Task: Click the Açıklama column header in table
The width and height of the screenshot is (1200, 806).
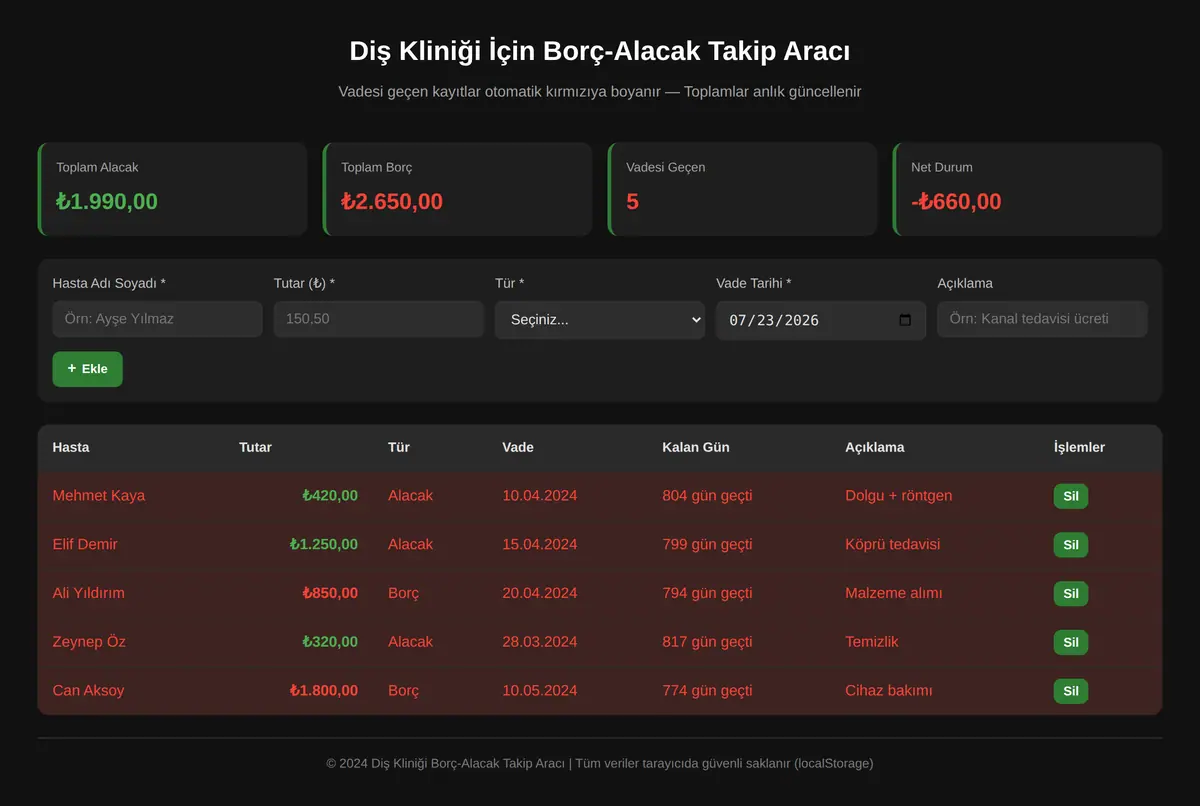Action: point(875,447)
